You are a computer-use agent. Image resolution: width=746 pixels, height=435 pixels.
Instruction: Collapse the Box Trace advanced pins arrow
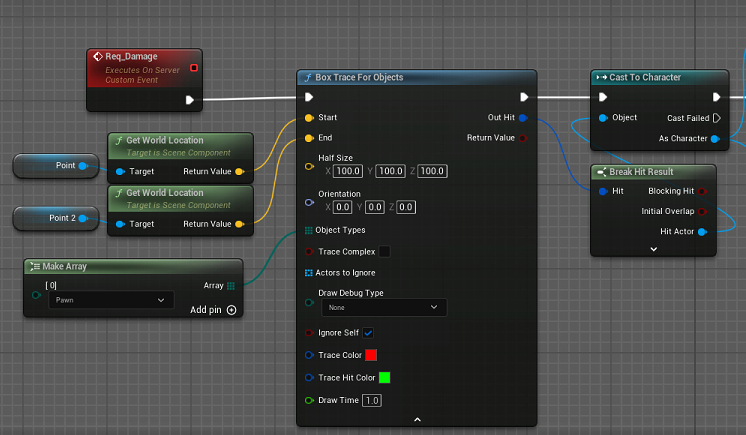point(417,419)
